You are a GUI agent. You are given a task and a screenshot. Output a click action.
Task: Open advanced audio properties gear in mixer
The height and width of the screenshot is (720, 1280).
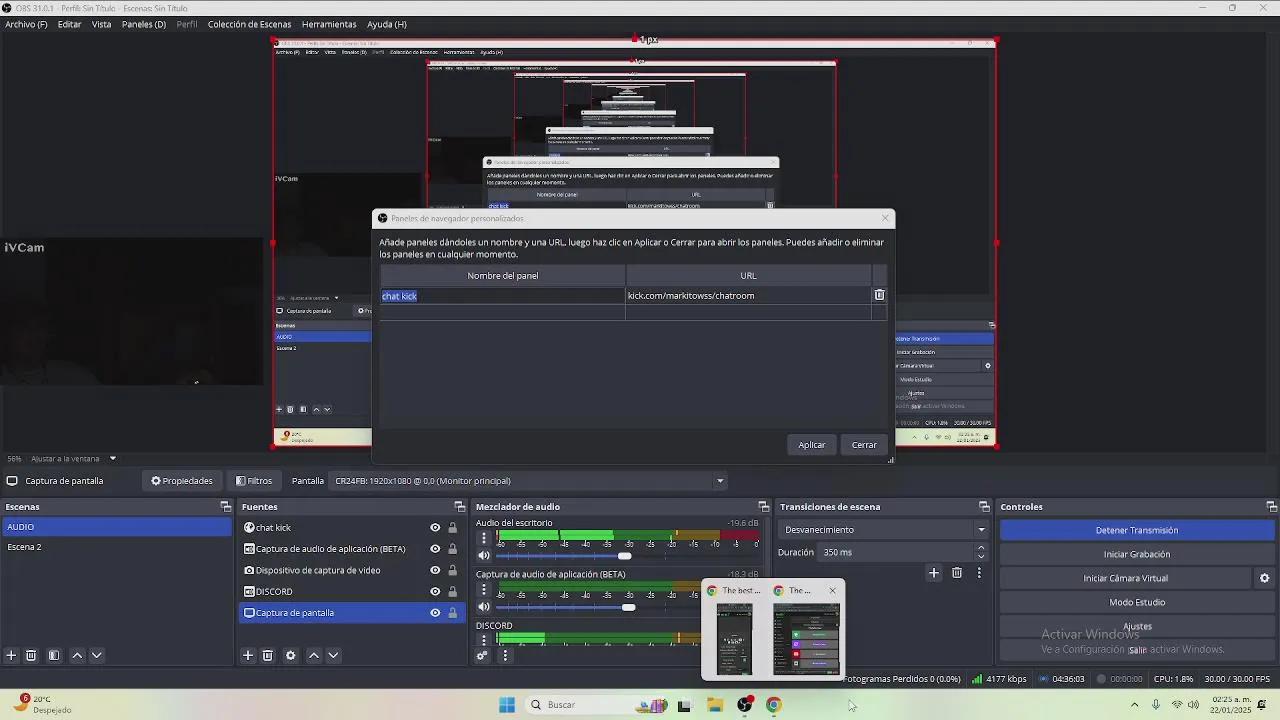coord(481,655)
